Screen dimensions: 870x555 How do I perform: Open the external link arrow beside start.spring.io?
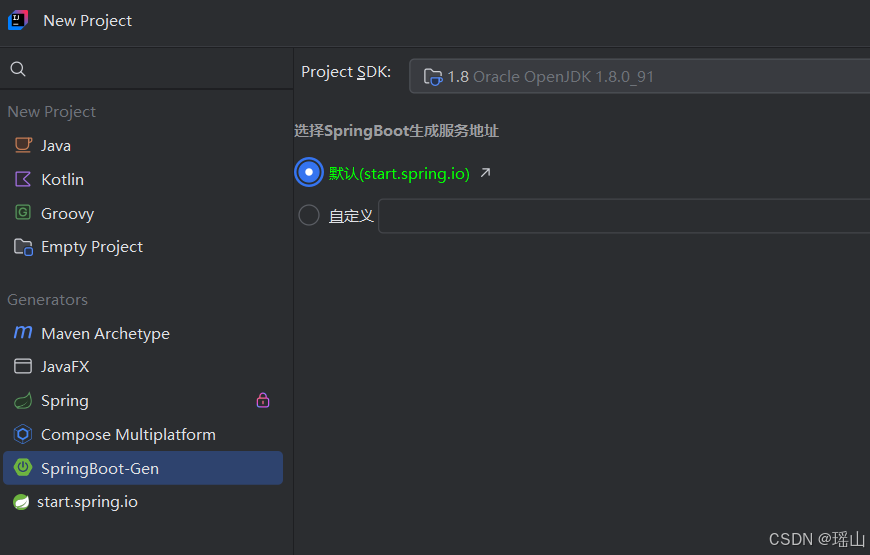[485, 173]
